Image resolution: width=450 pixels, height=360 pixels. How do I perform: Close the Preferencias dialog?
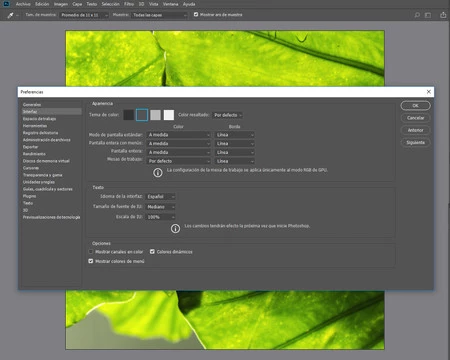[x=429, y=92]
